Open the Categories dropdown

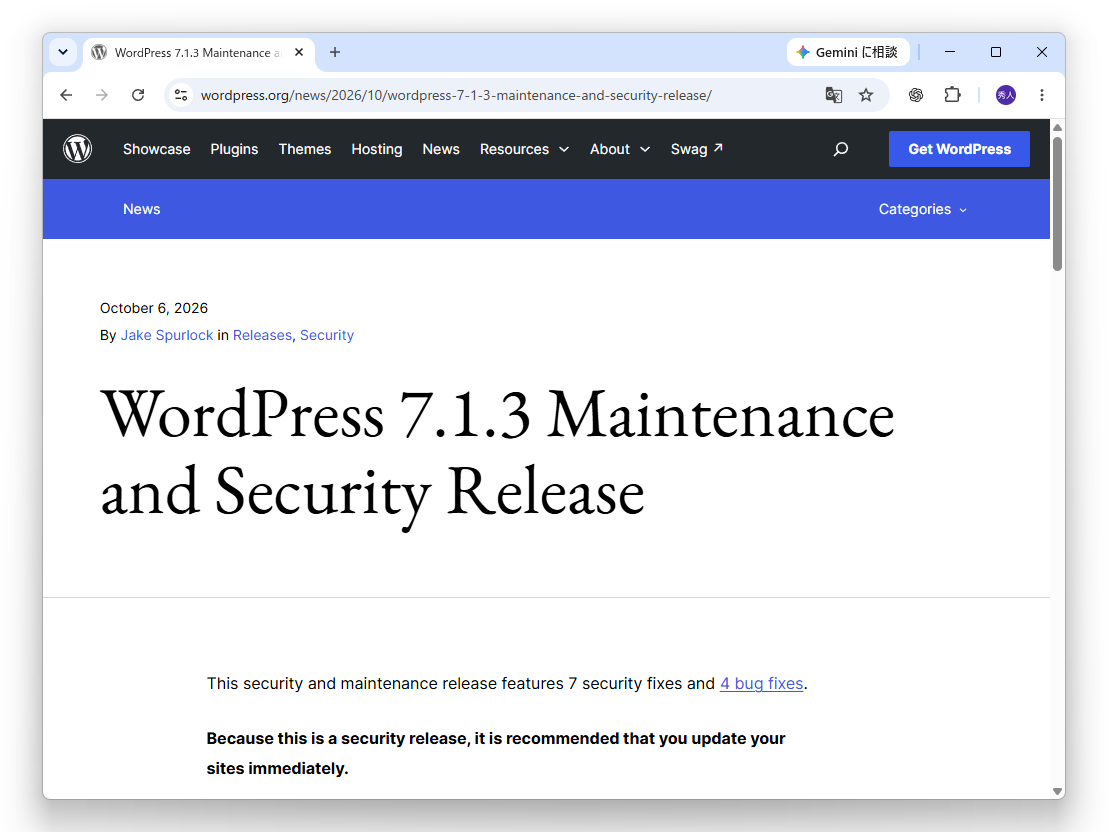[x=923, y=209]
